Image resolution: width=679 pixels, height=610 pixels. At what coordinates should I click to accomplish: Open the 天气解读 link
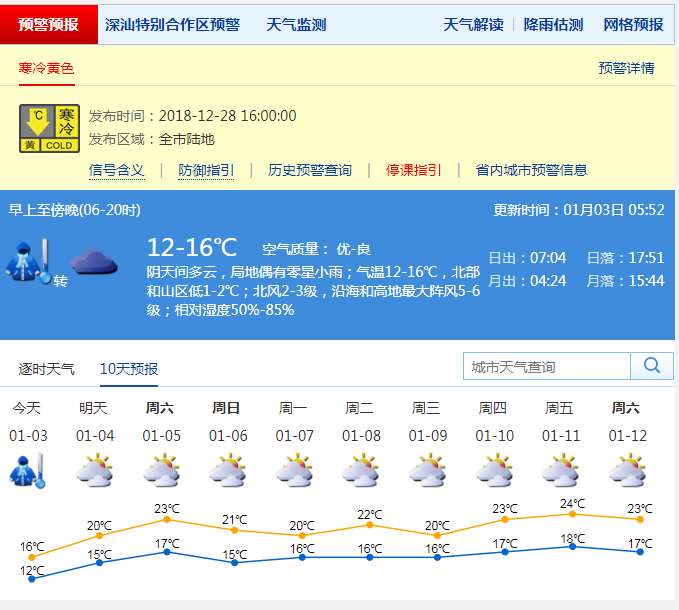(x=473, y=25)
